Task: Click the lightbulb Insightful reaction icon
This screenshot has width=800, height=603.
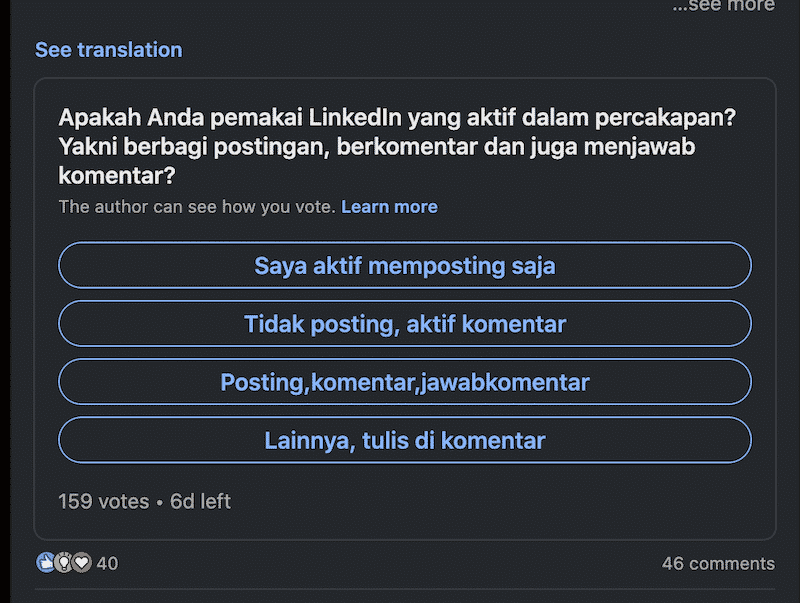Action: 63,563
